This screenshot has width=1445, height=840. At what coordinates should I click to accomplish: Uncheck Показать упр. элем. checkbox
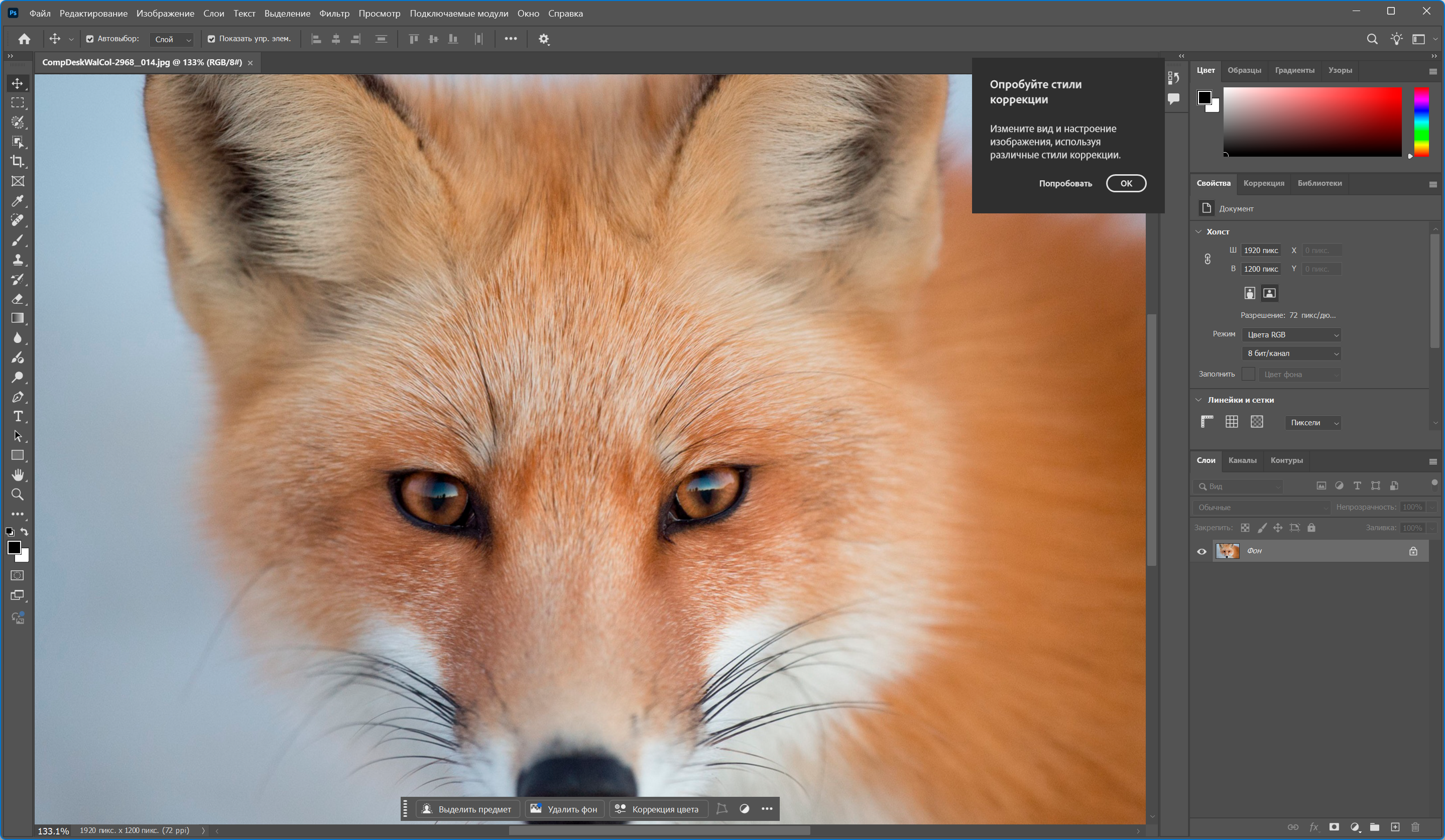211,39
